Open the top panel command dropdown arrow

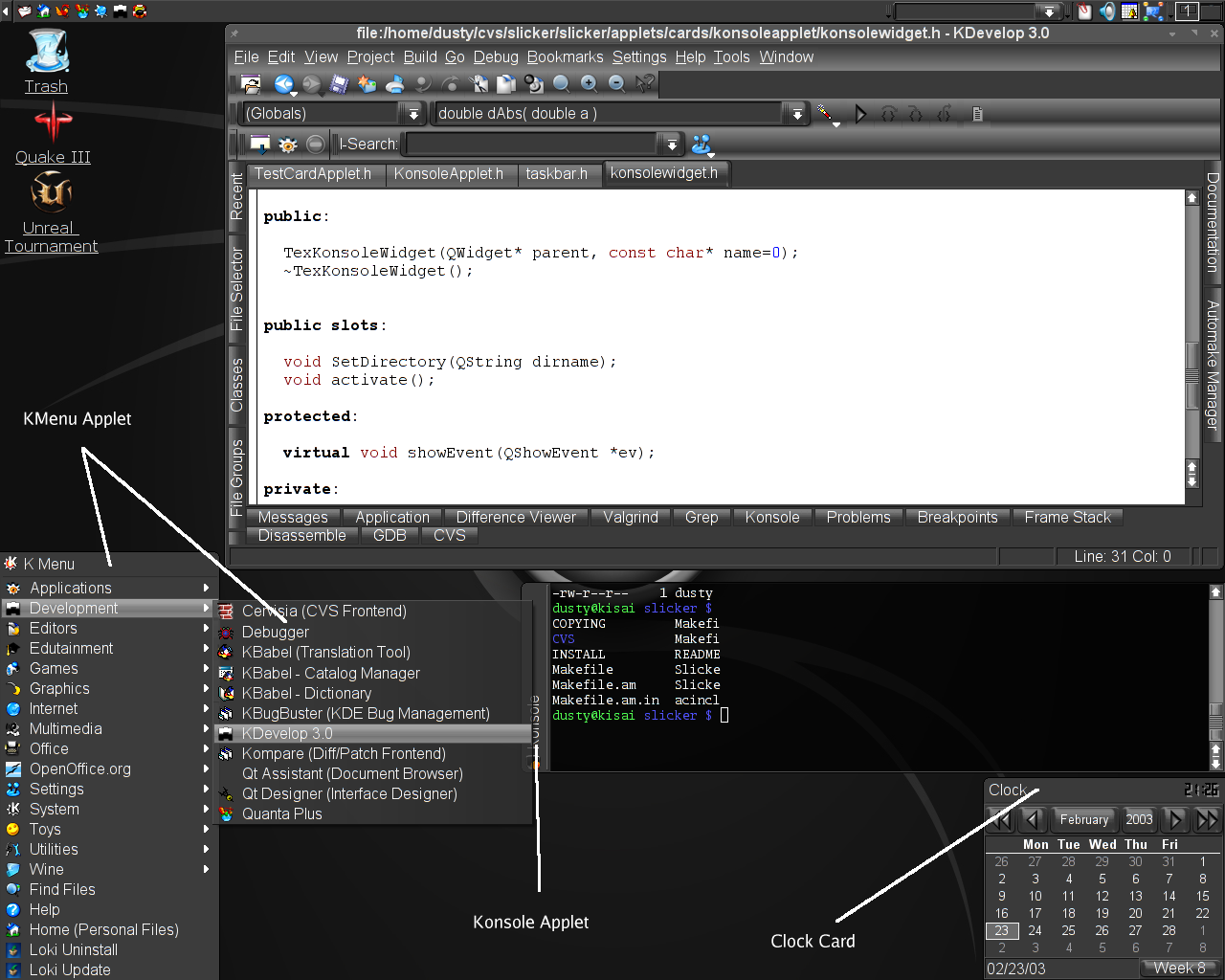click(x=1050, y=11)
